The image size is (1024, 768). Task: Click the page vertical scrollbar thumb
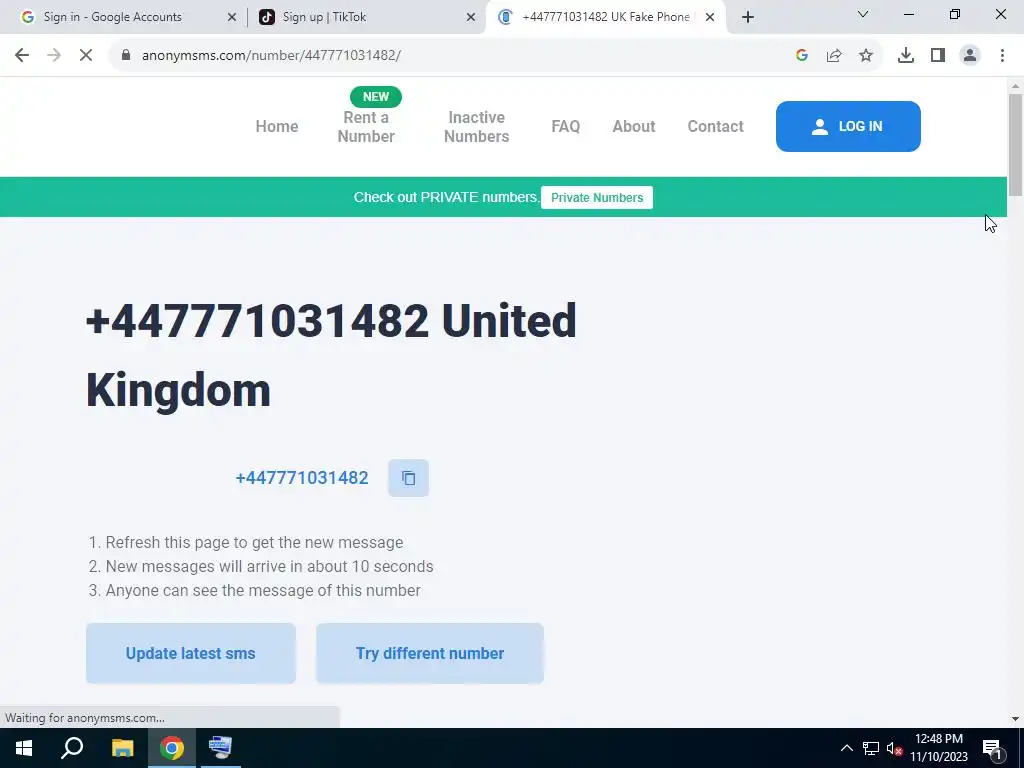click(1016, 144)
